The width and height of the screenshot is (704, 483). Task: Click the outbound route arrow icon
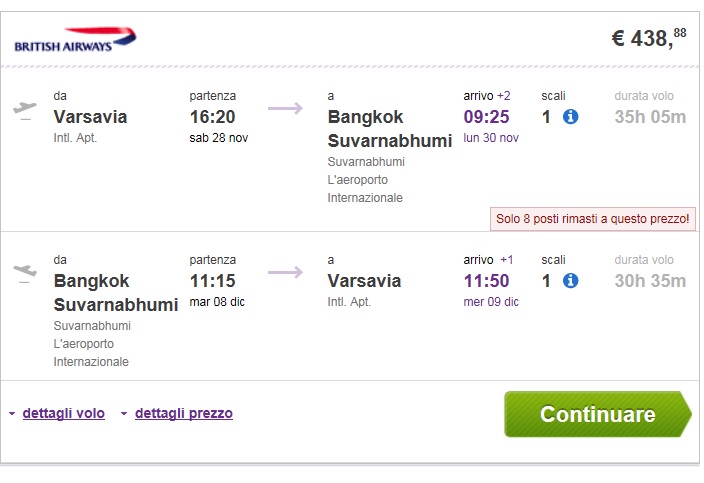[x=286, y=108]
